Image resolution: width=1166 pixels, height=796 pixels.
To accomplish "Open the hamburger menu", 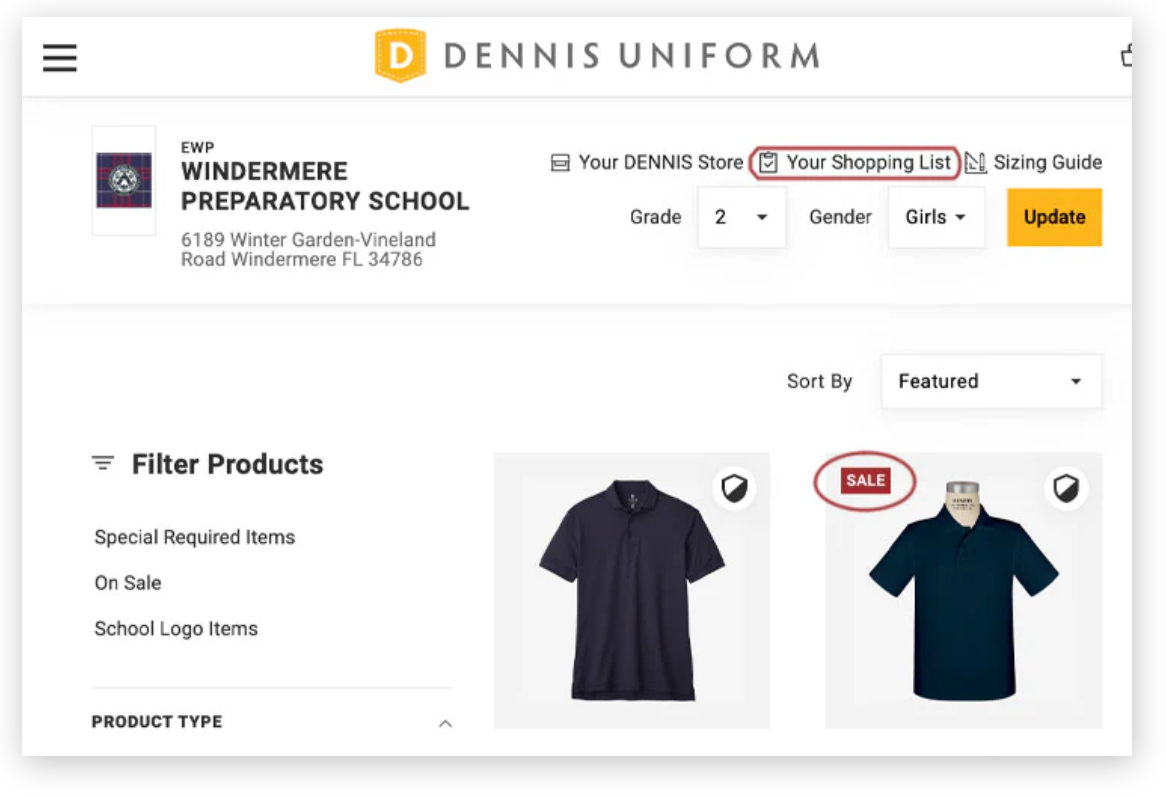I will 60,58.
